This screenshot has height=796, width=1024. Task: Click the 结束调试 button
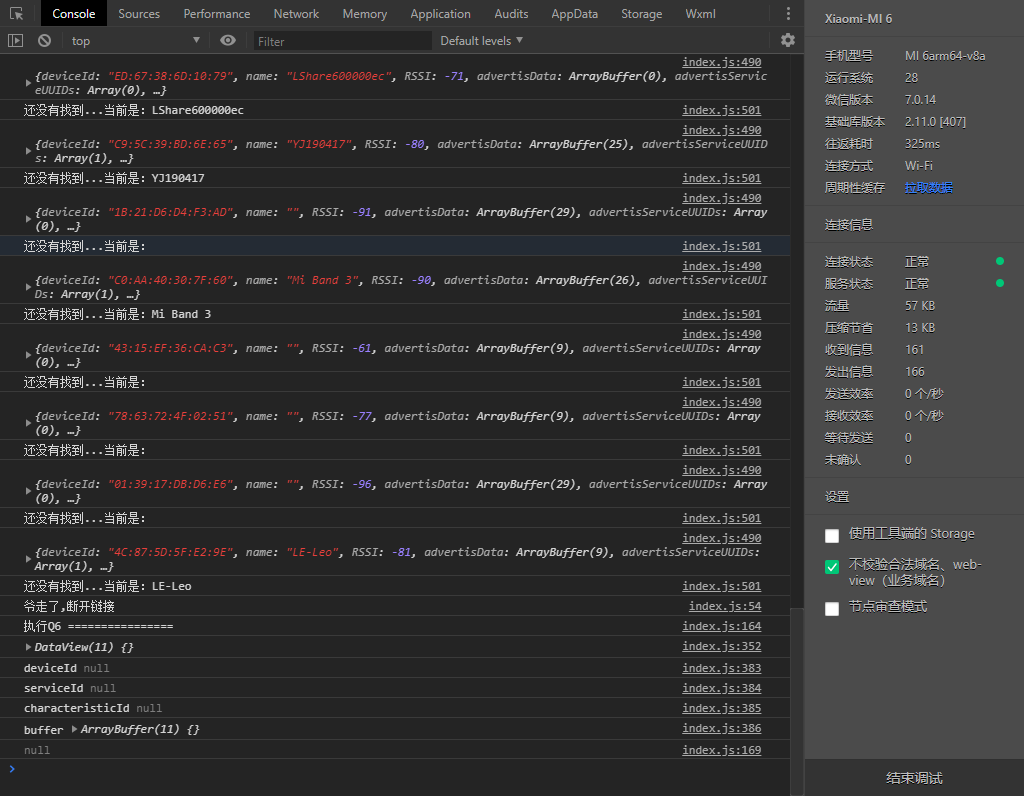(x=914, y=778)
